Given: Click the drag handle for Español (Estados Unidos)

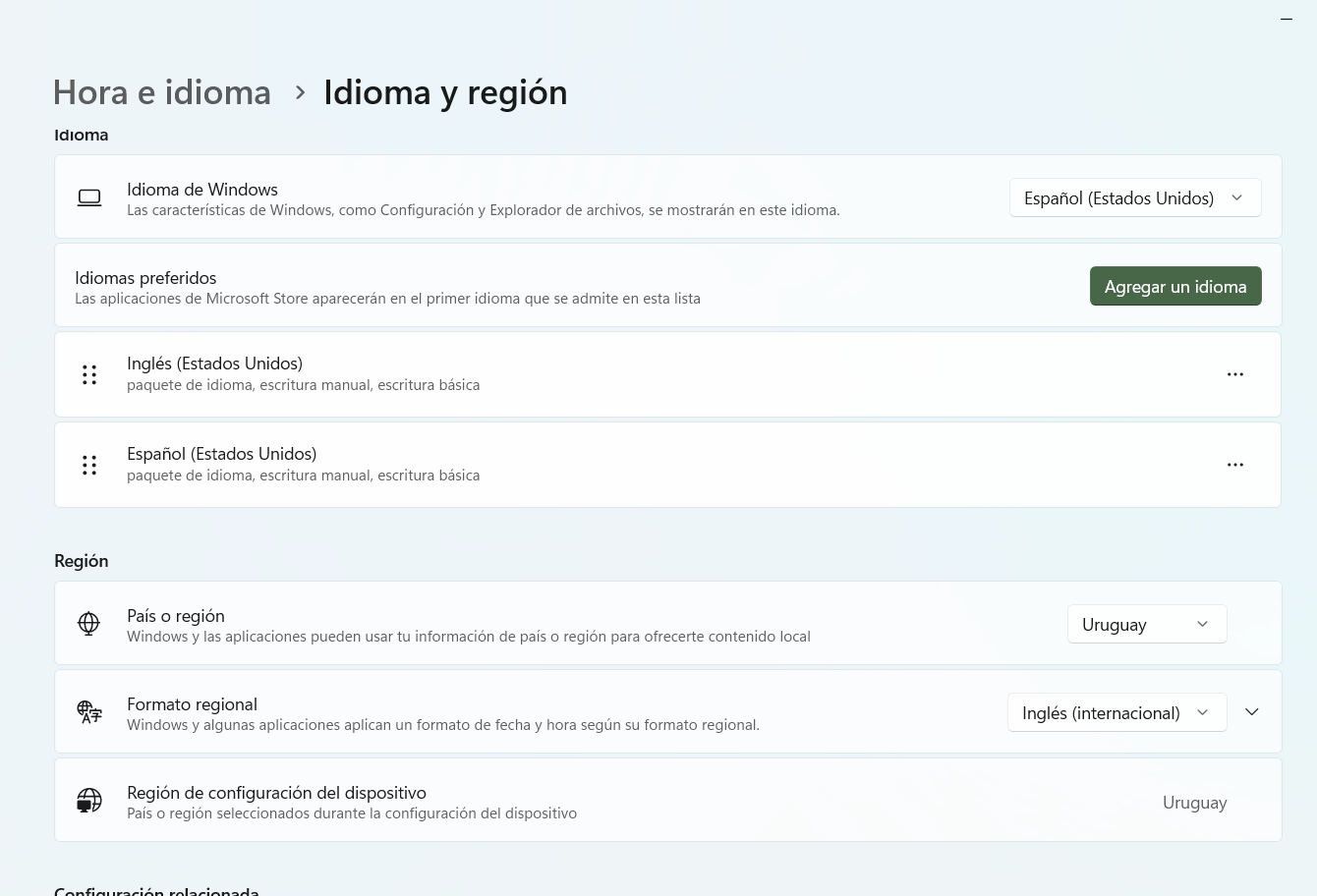Looking at the screenshot, I should point(89,465).
